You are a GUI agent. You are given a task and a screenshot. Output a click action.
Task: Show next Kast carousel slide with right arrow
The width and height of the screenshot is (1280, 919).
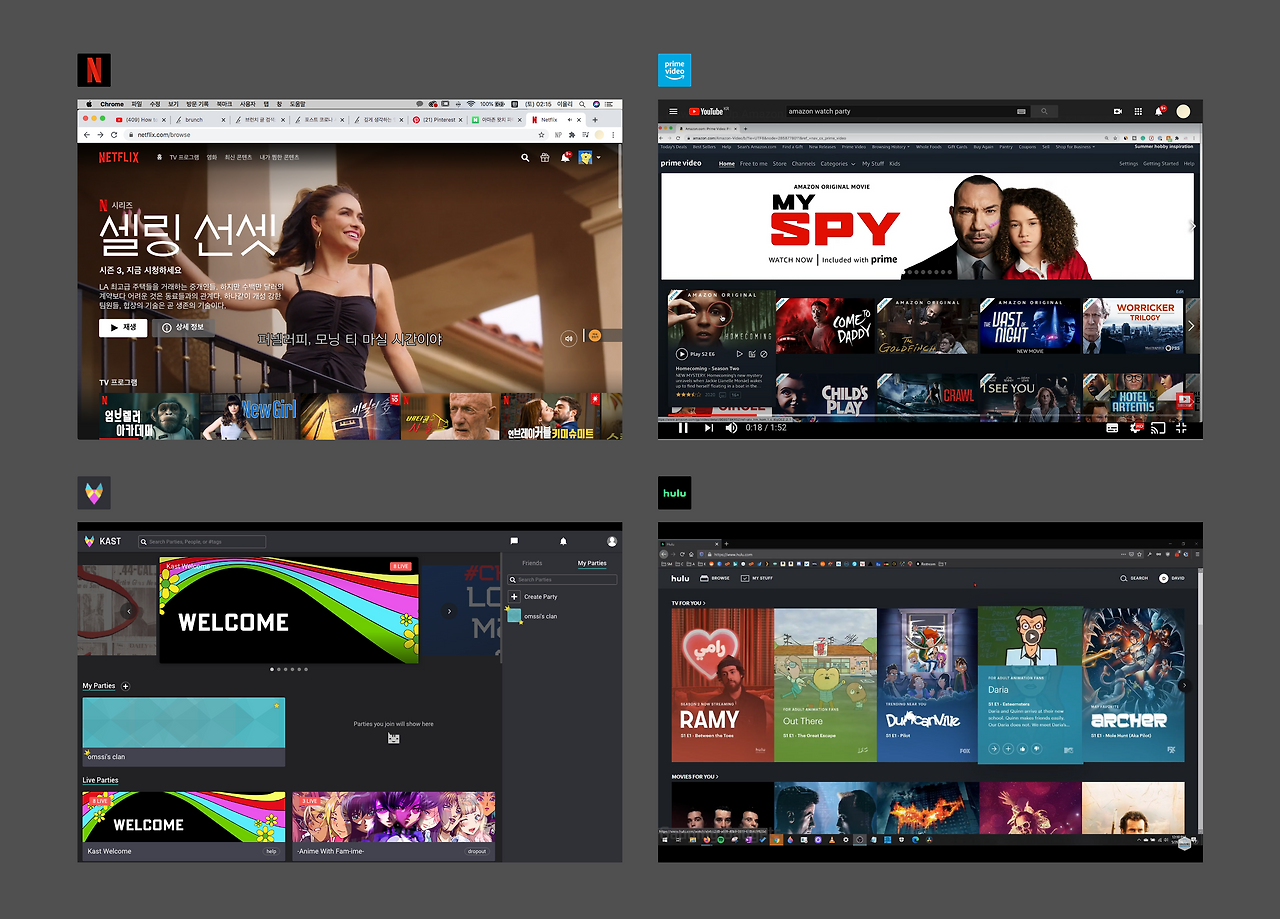pos(449,611)
